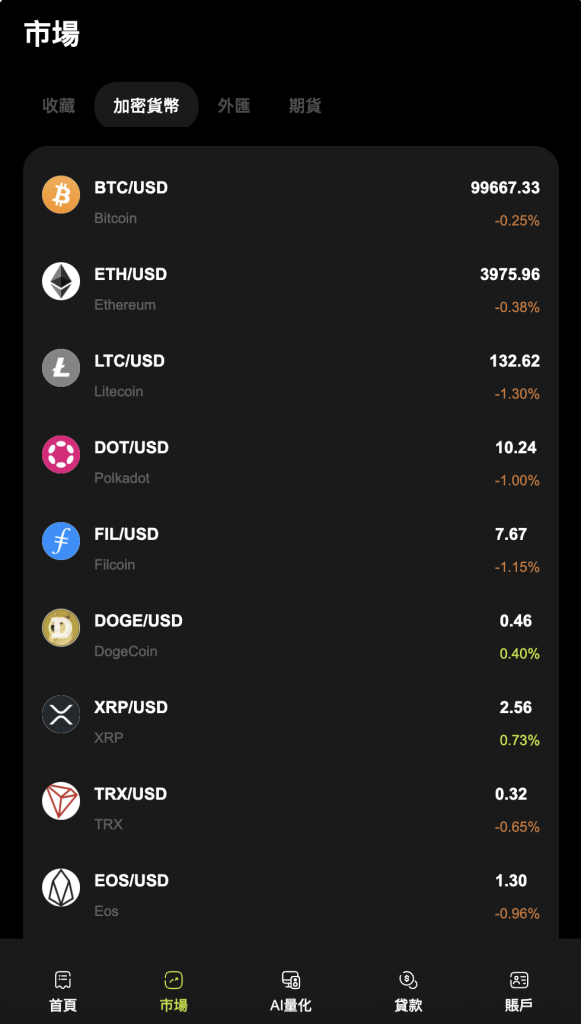581x1024 pixels.
Task: Tap the Filecoin coin icon
Action: click(60, 542)
